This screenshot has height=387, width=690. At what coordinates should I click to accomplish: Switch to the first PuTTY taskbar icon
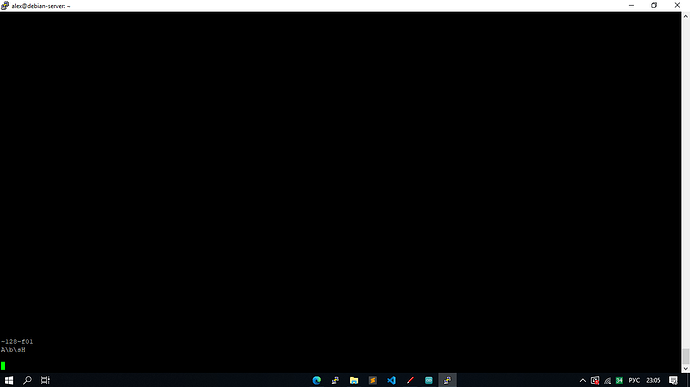[x=335, y=380]
